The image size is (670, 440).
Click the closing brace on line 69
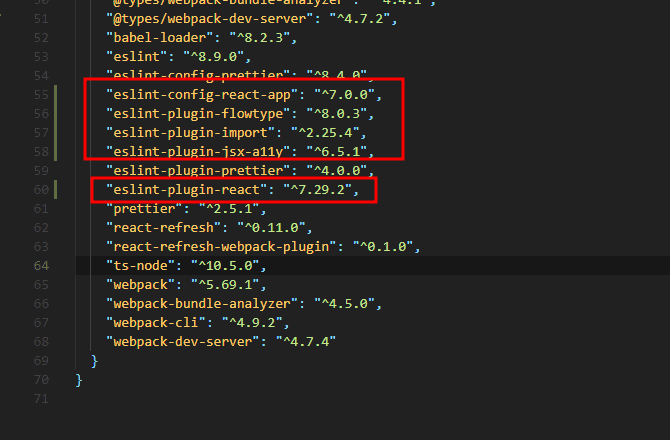tap(94, 361)
